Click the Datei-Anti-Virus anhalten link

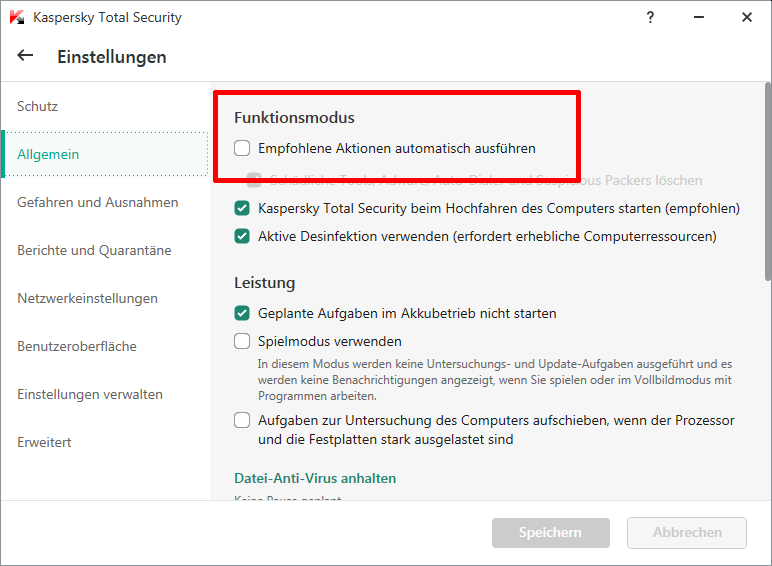(315, 478)
